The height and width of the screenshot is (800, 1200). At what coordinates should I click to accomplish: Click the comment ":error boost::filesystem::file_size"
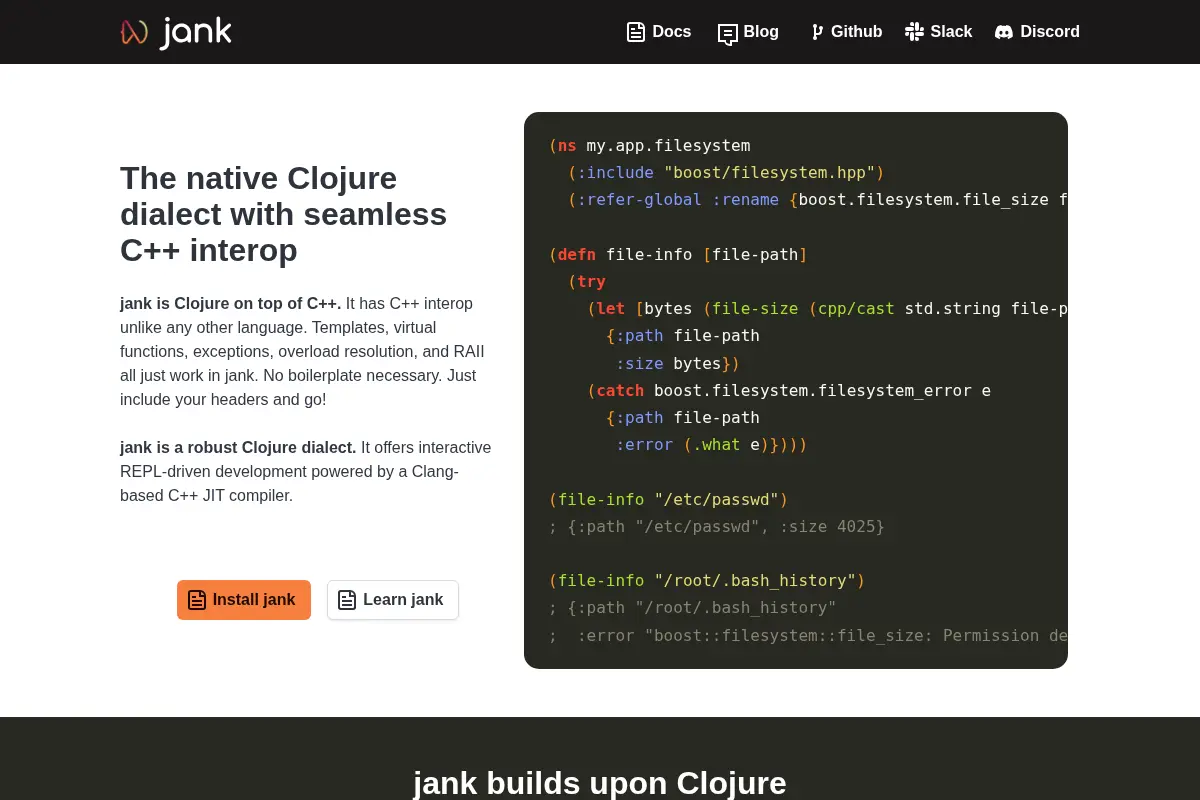click(807, 636)
